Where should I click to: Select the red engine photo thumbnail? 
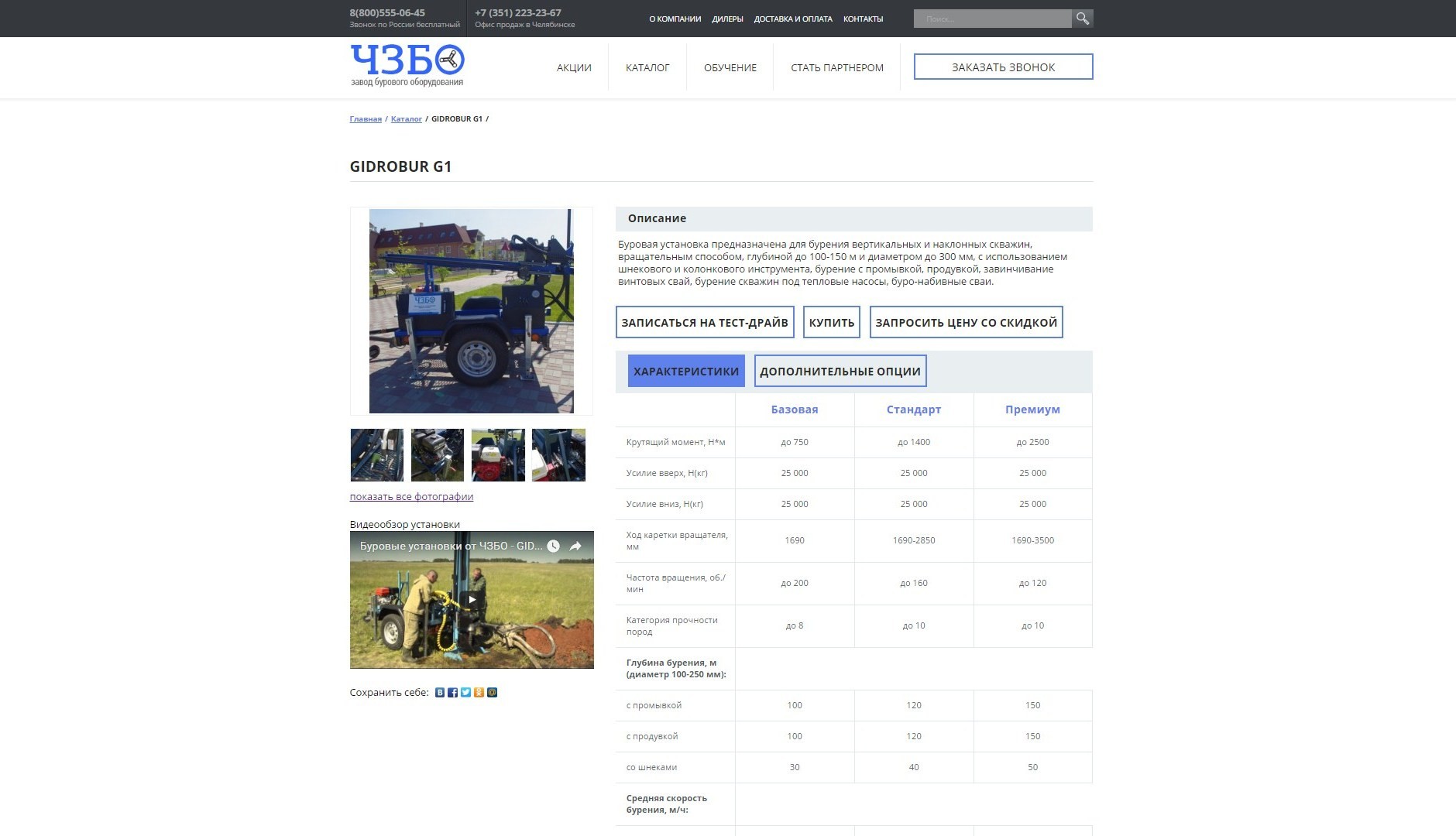(498, 455)
